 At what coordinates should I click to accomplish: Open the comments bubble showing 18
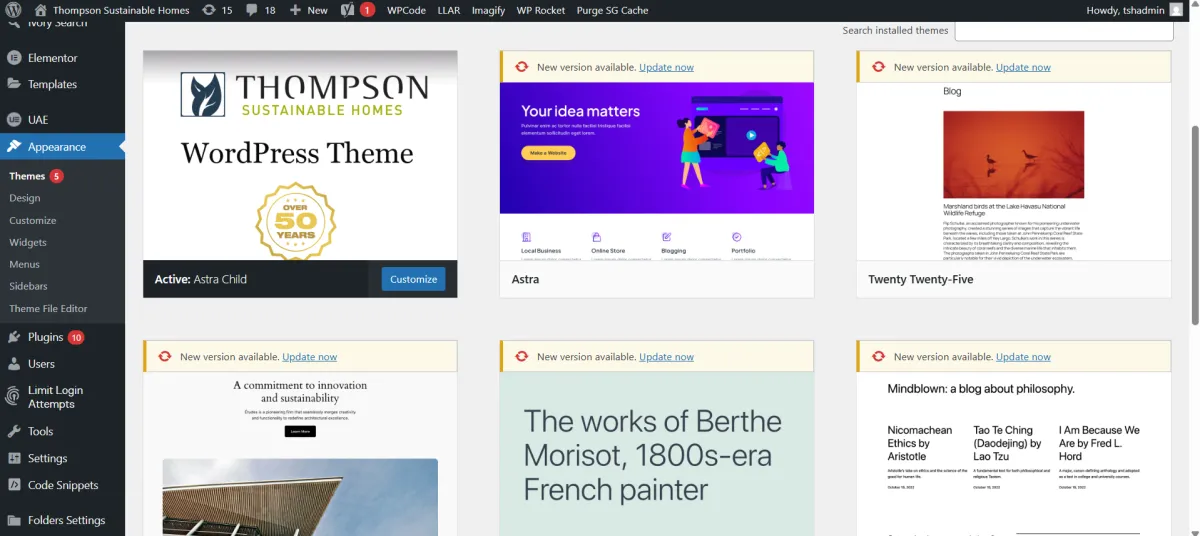(260, 10)
